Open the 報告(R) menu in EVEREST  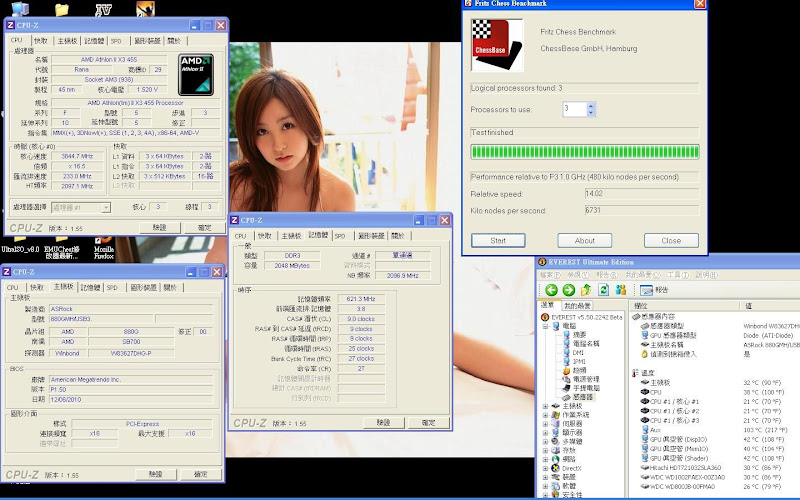pos(607,275)
